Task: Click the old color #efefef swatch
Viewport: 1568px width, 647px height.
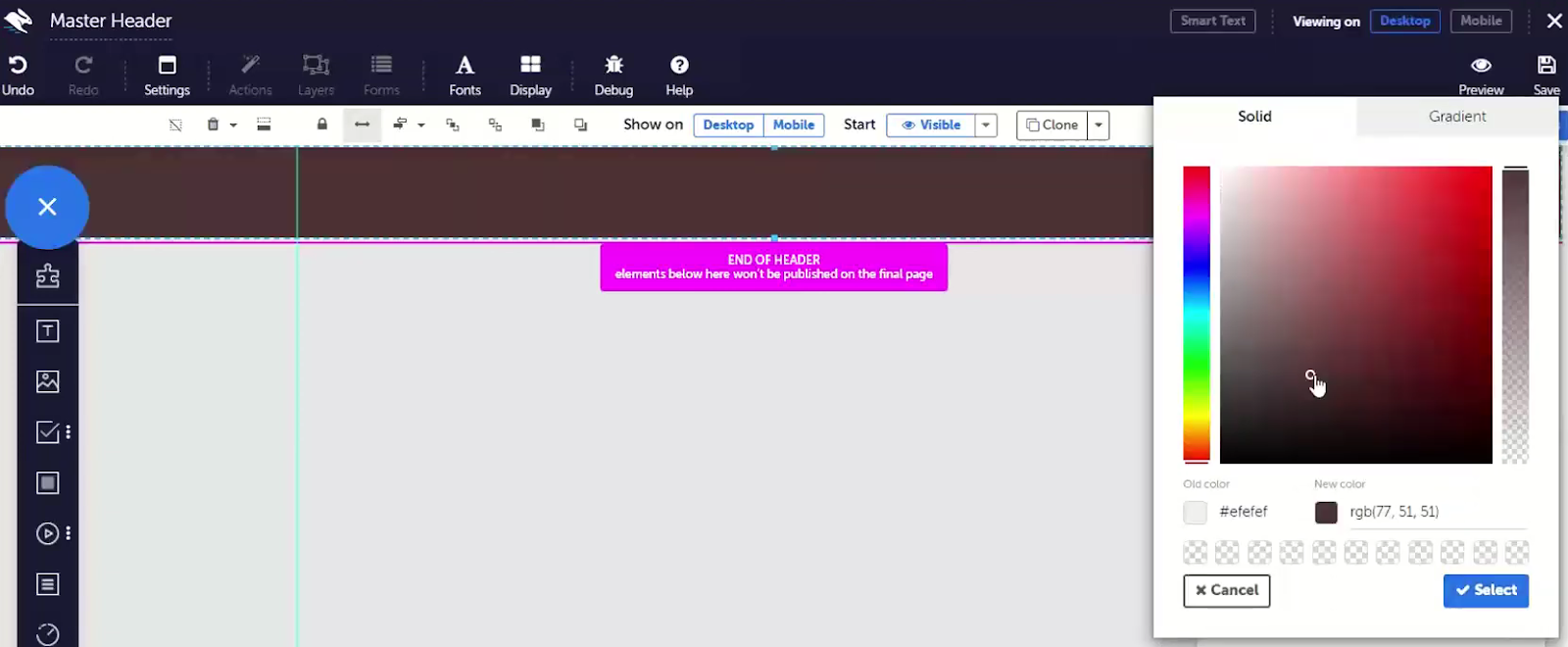Action: coord(1195,512)
